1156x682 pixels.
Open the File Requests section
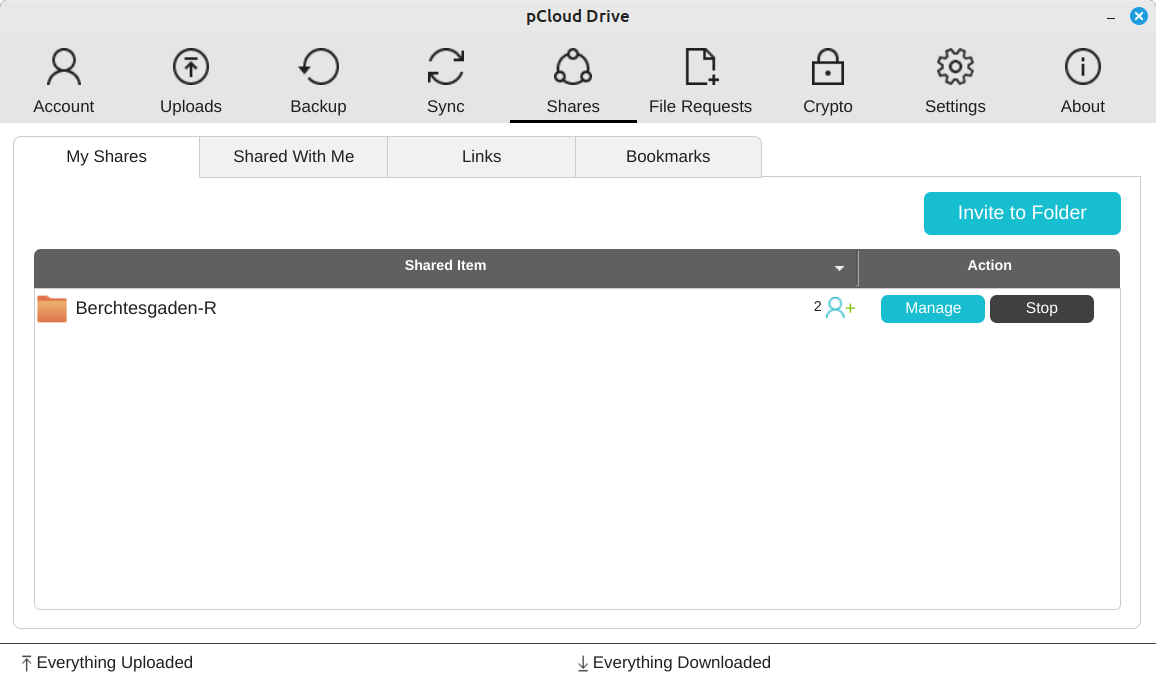[x=700, y=81]
